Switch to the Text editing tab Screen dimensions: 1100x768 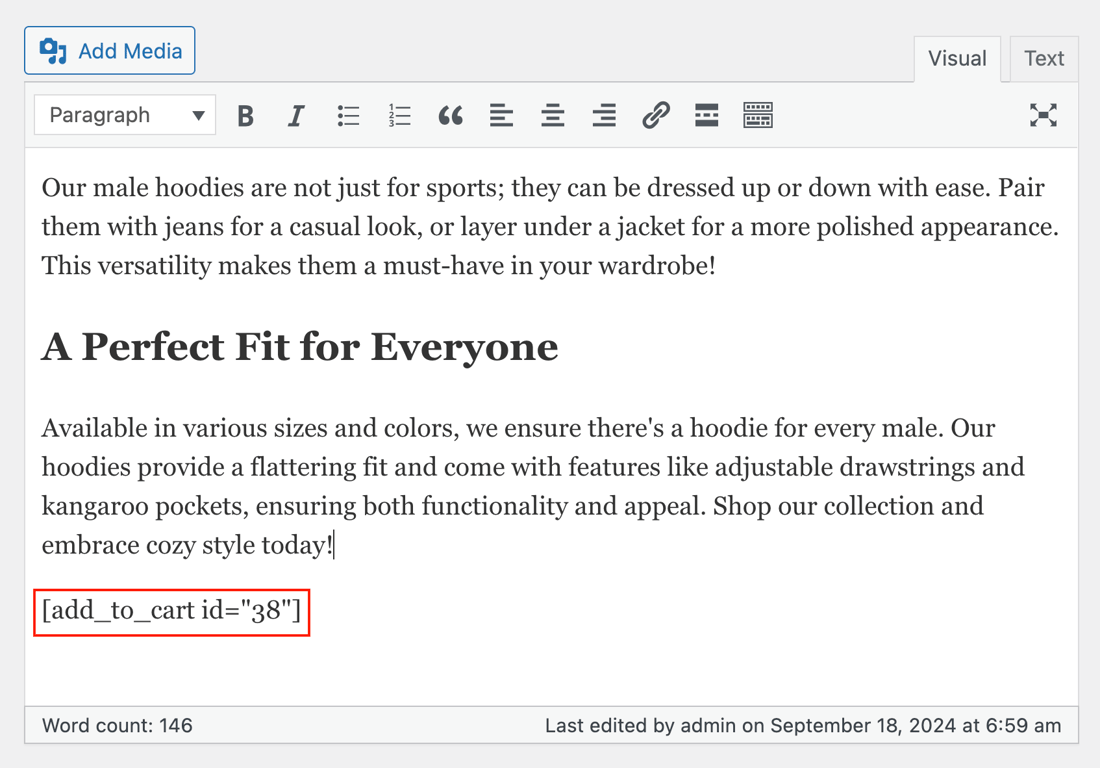[1043, 58]
